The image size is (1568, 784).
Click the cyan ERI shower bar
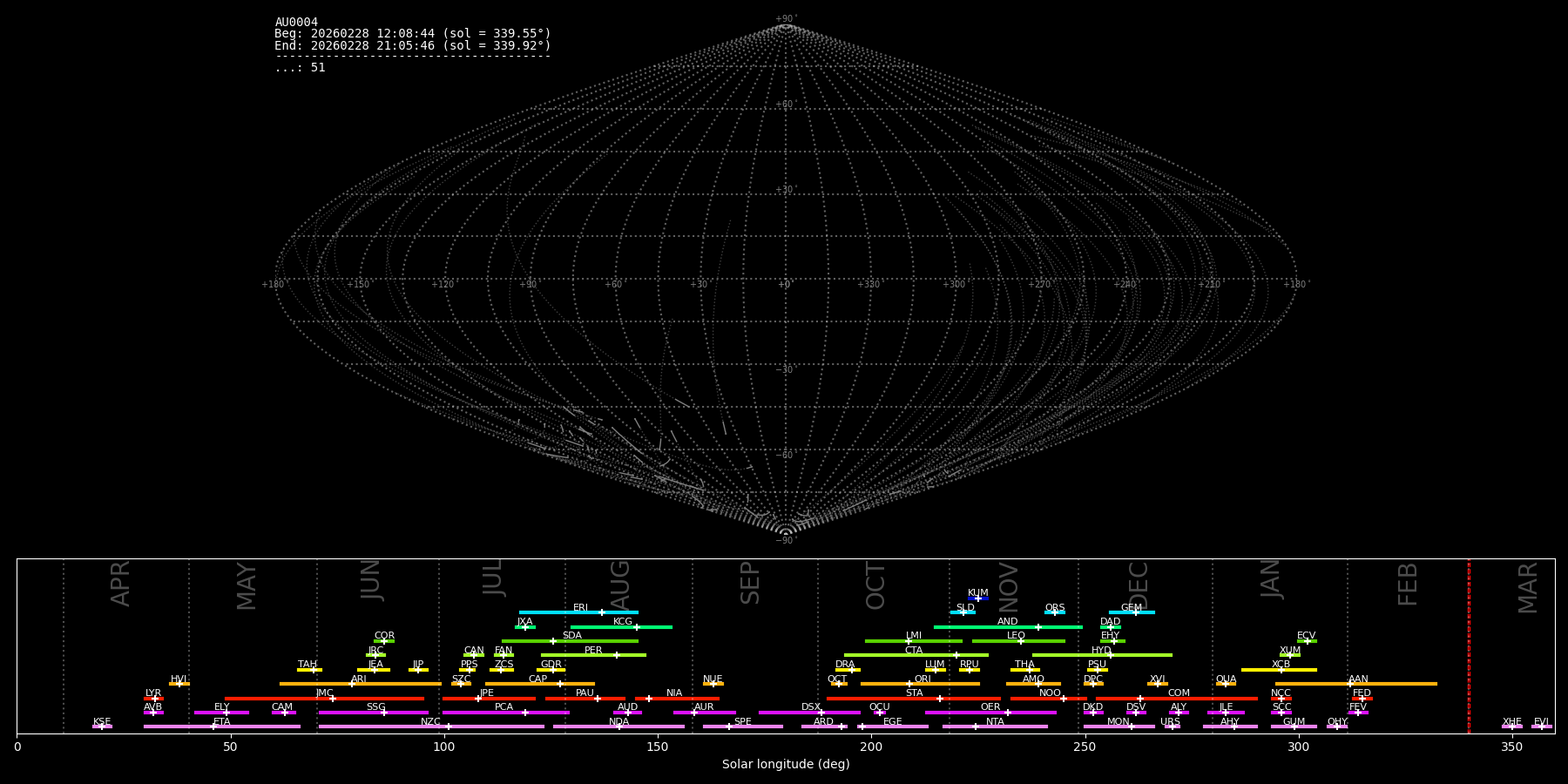tap(578, 612)
